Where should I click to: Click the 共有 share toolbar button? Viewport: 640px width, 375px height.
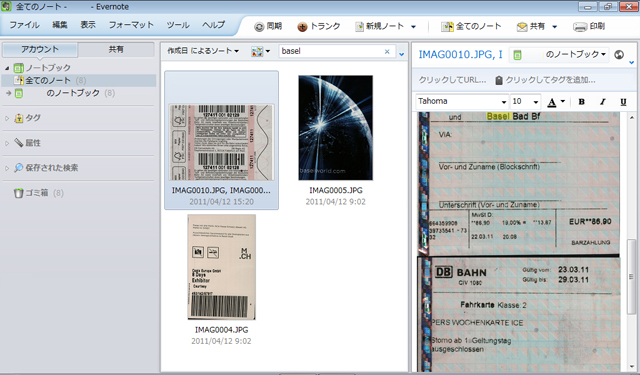tap(531, 27)
